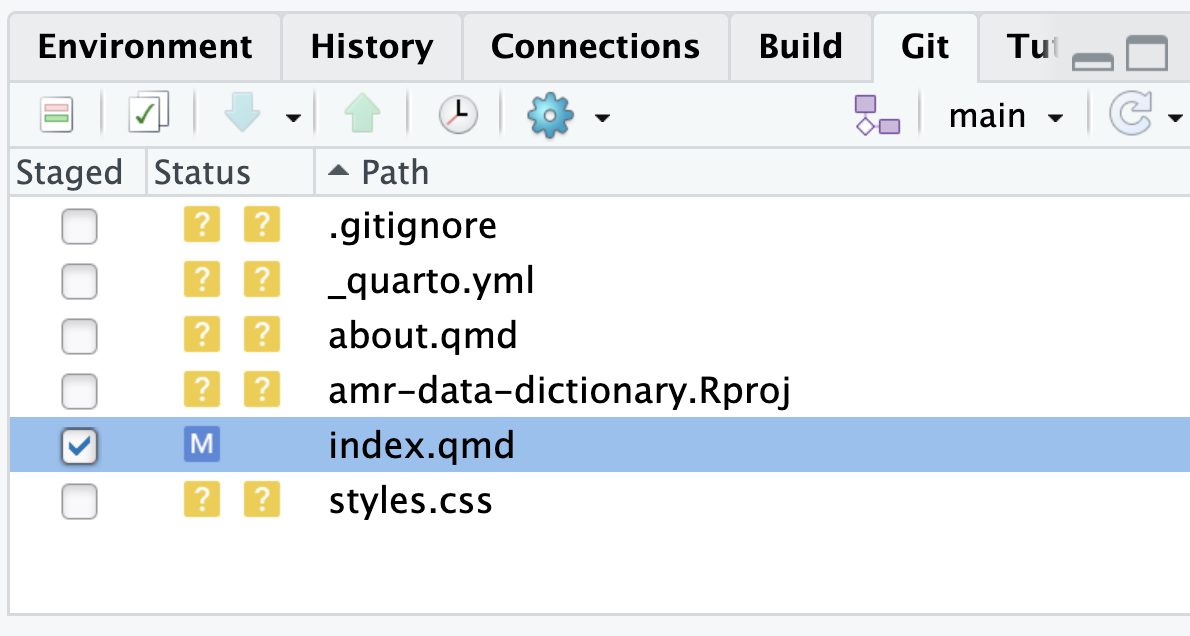Open the Diff view icon

tap(57, 116)
